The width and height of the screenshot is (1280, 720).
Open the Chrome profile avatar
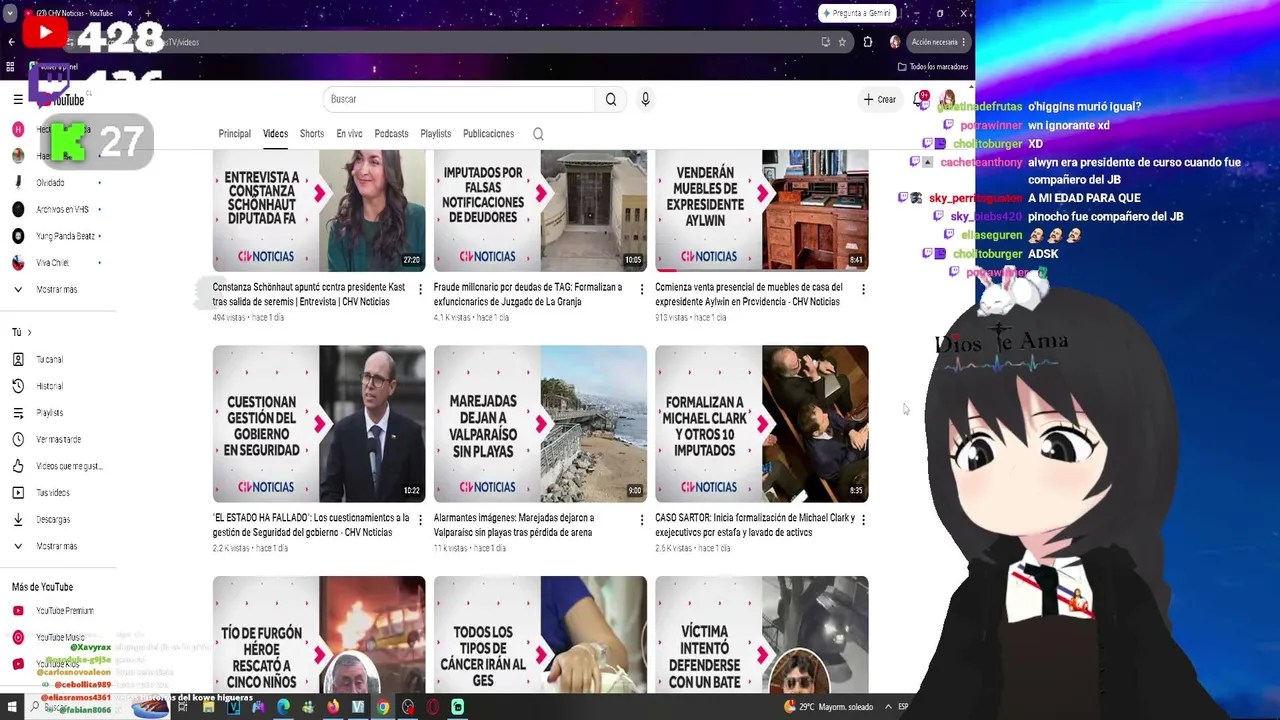pos(894,42)
